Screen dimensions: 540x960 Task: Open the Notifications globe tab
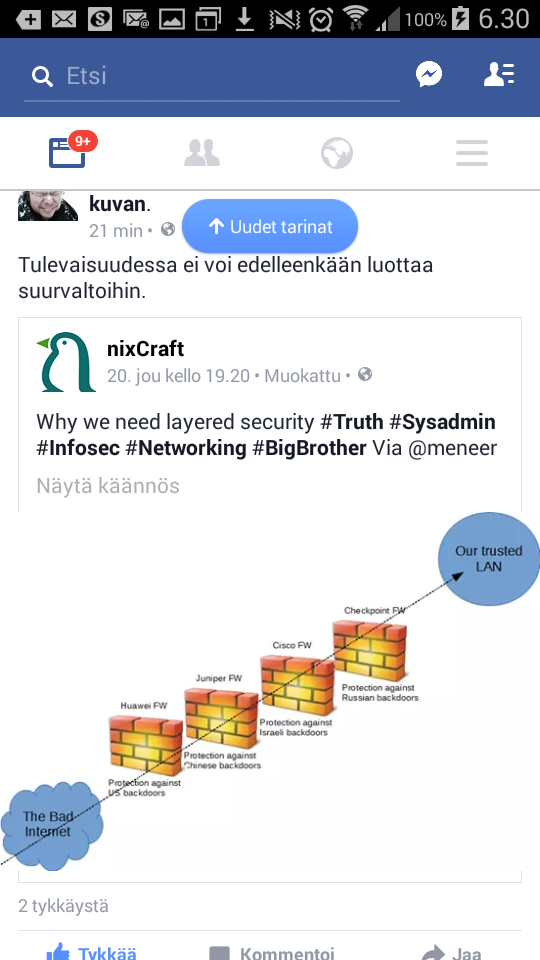[x=337, y=153]
